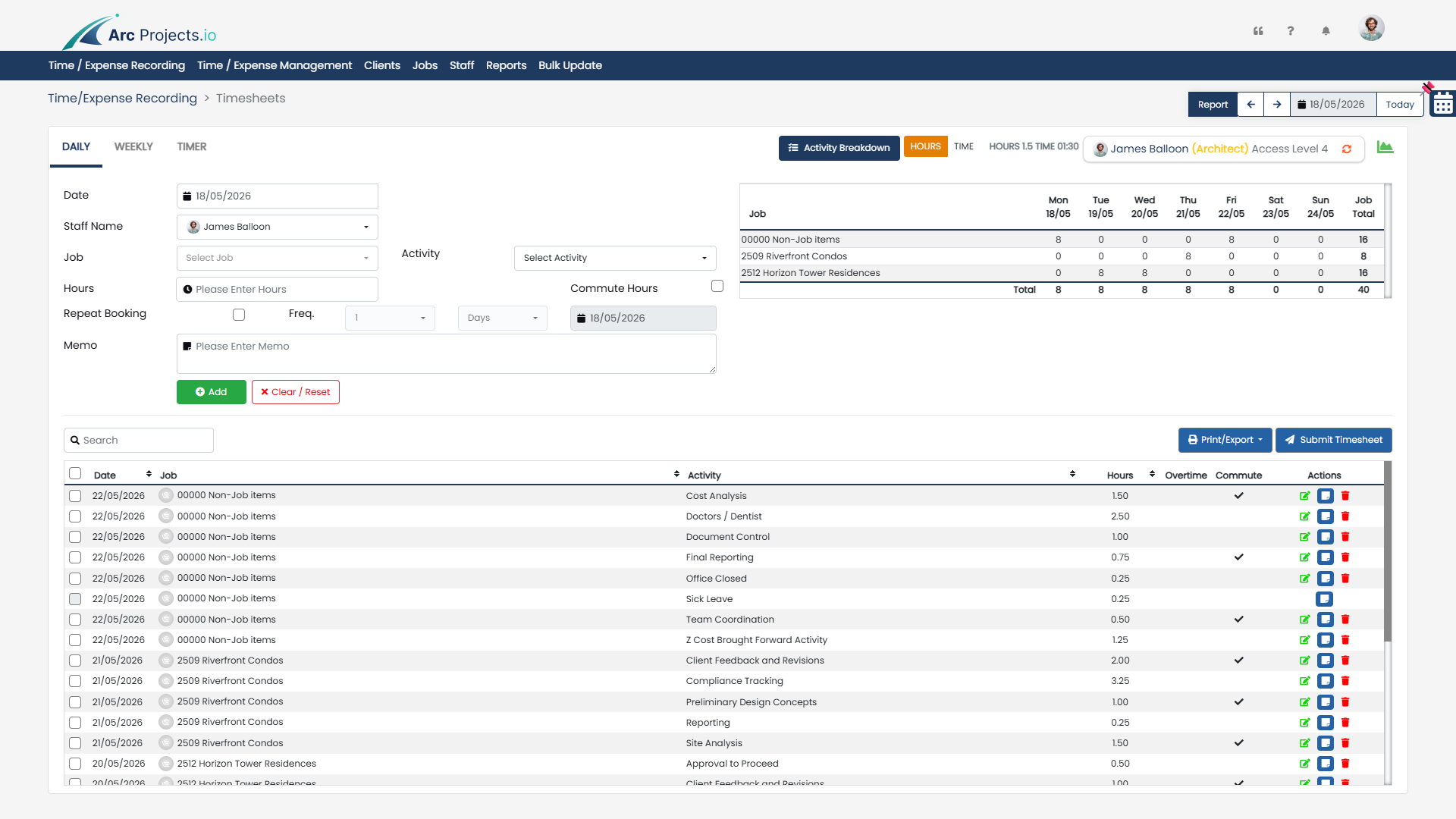The width and height of the screenshot is (1456, 819).
Task: Edit the Site Analysis entry
Action: pyautogui.click(x=1304, y=743)
